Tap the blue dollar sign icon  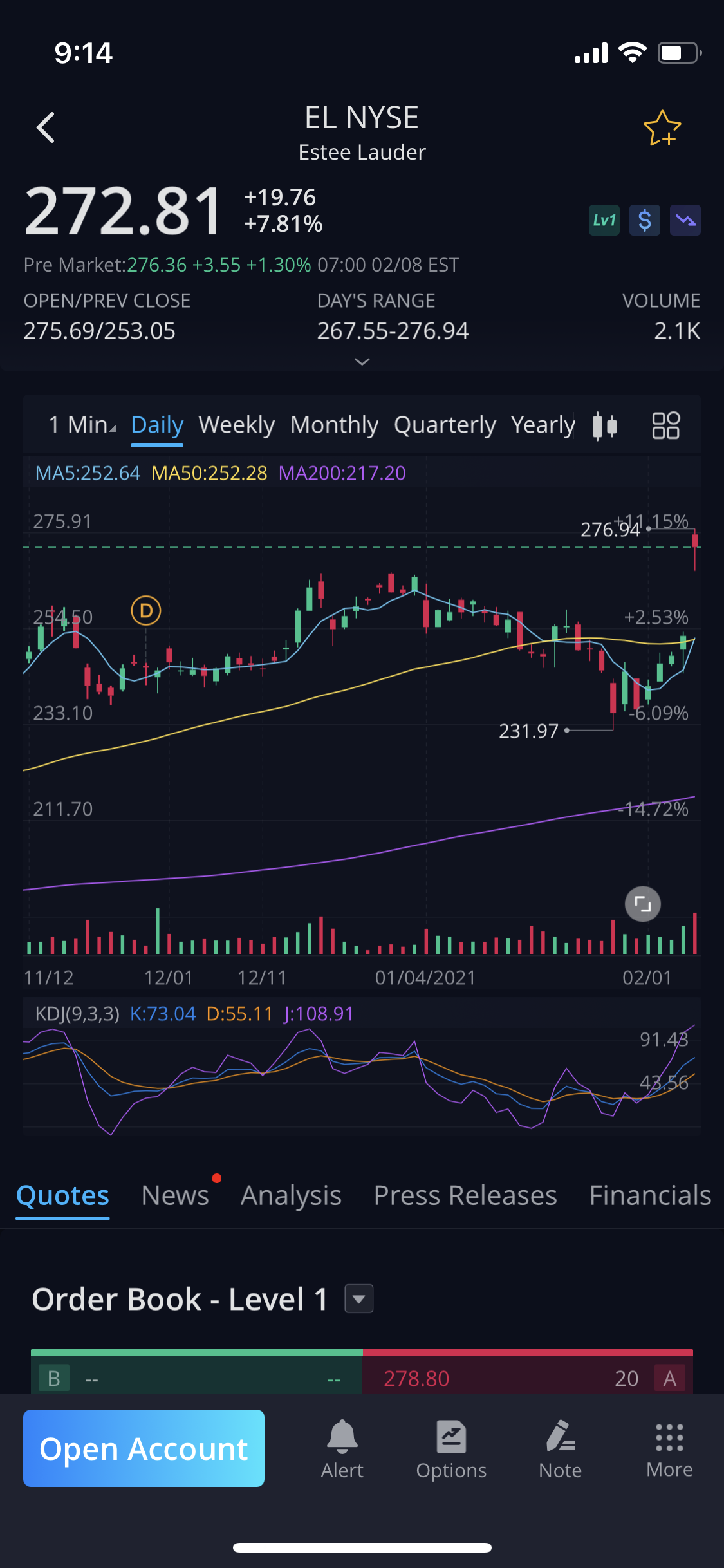(x=644, y=221)
